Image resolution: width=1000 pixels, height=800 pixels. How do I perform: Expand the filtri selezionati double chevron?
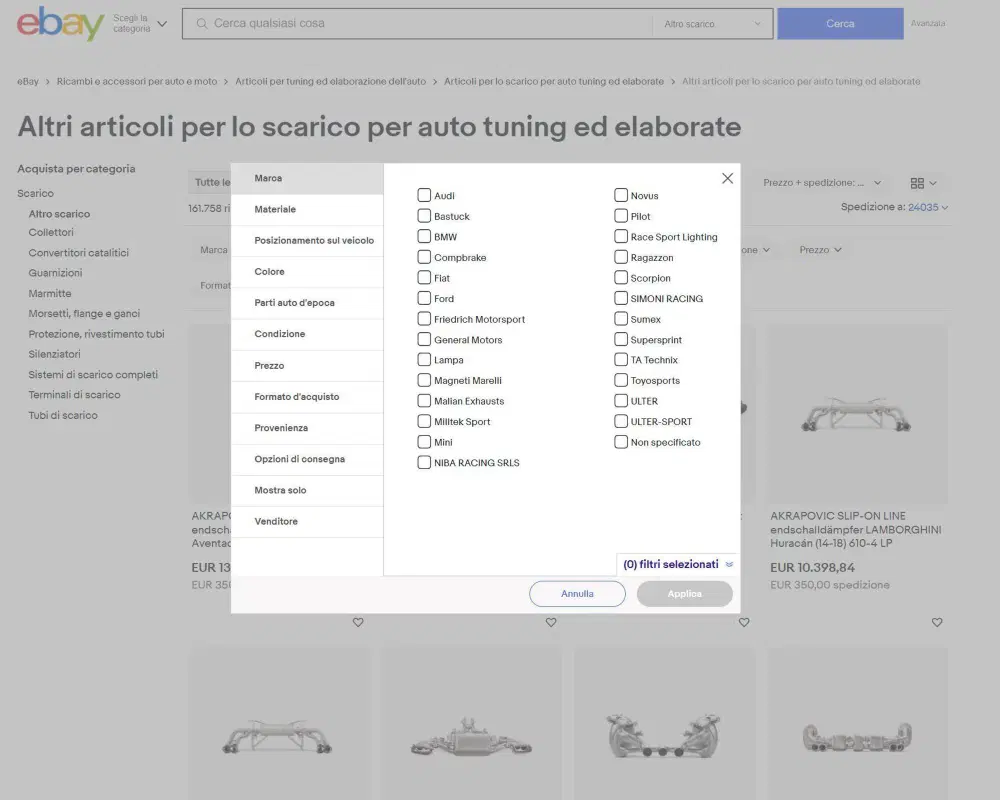(729, 565)
